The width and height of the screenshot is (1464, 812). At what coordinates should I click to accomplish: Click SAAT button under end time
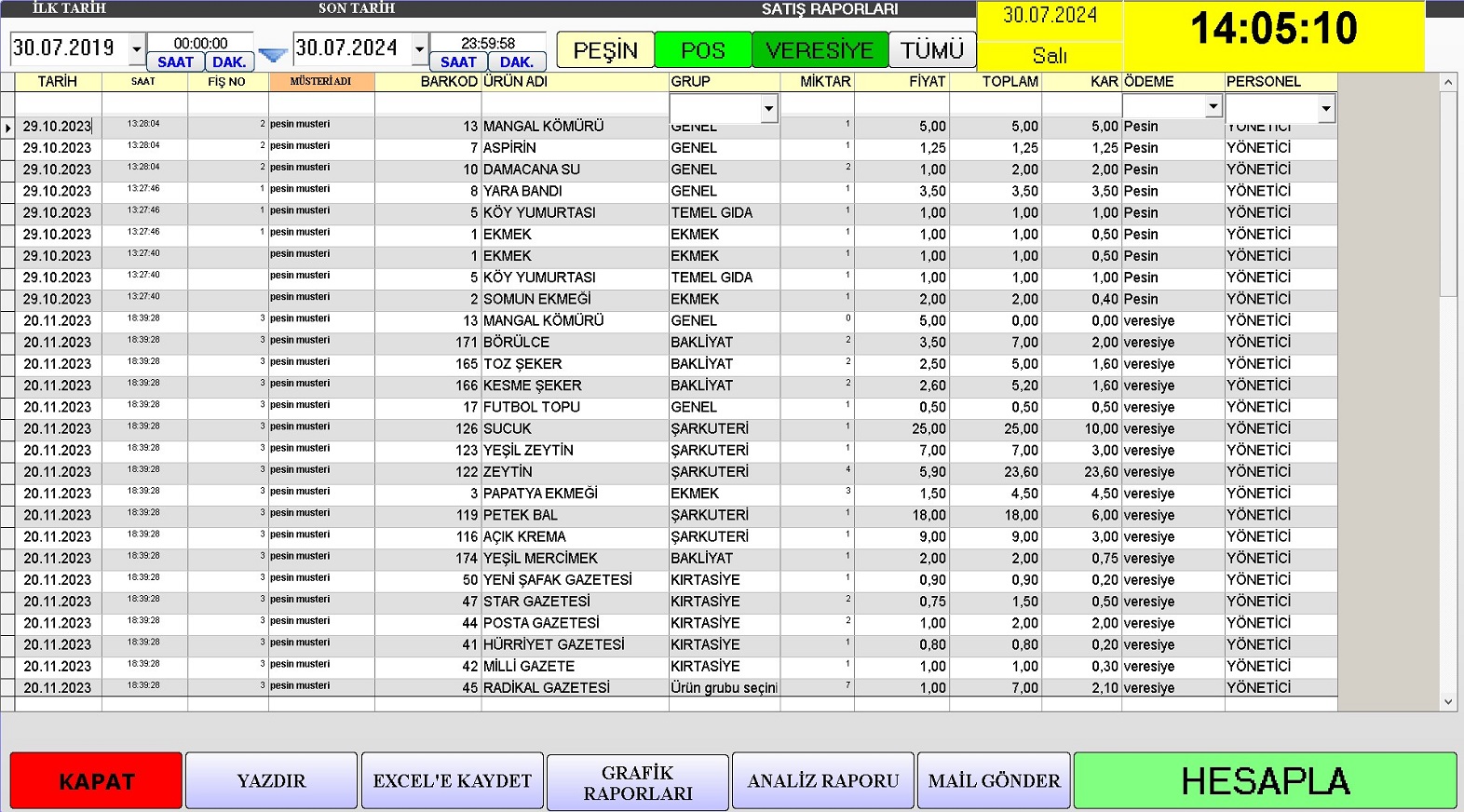(x=458, y=62)
